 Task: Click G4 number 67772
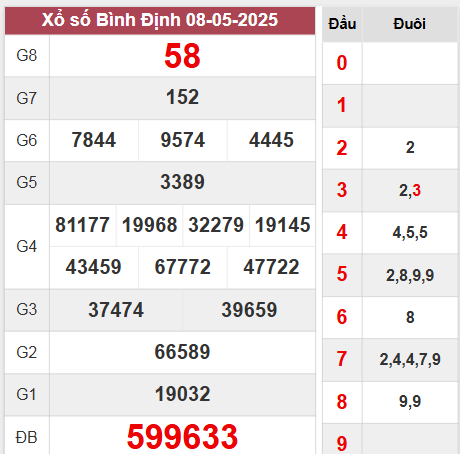click(183, 267)
